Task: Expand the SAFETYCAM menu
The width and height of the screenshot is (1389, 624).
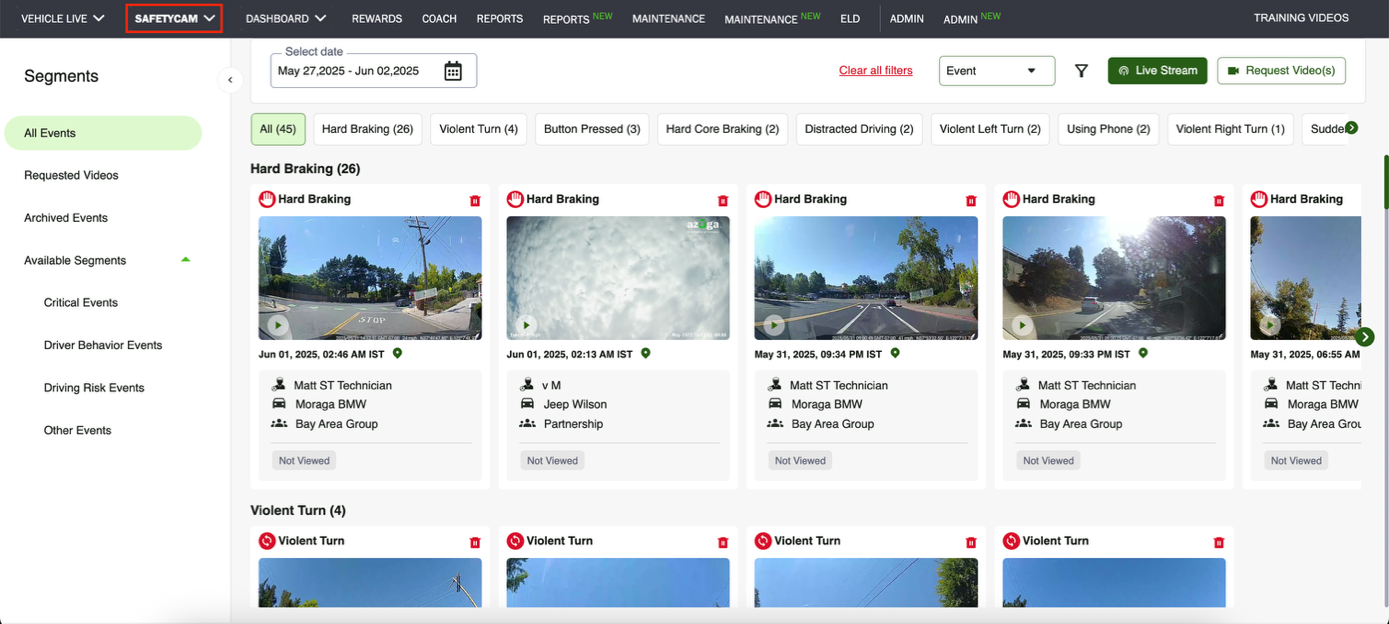Action: (174, 18)
